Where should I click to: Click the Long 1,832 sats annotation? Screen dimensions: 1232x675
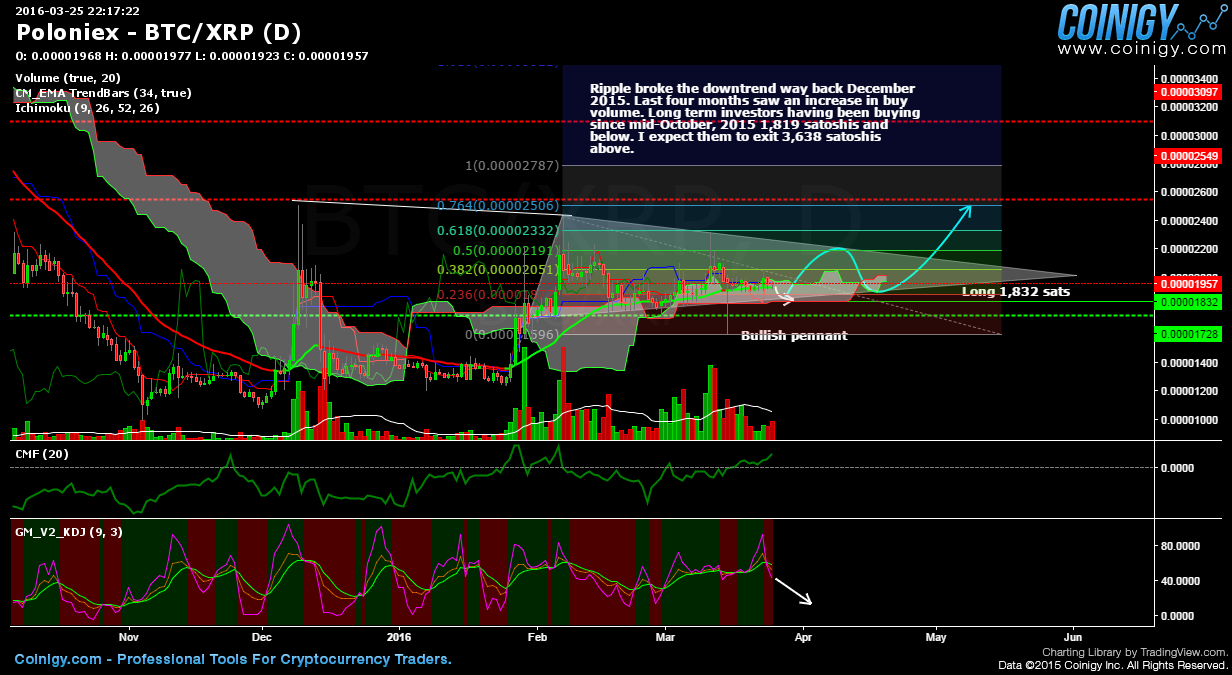click(1016, 292)
